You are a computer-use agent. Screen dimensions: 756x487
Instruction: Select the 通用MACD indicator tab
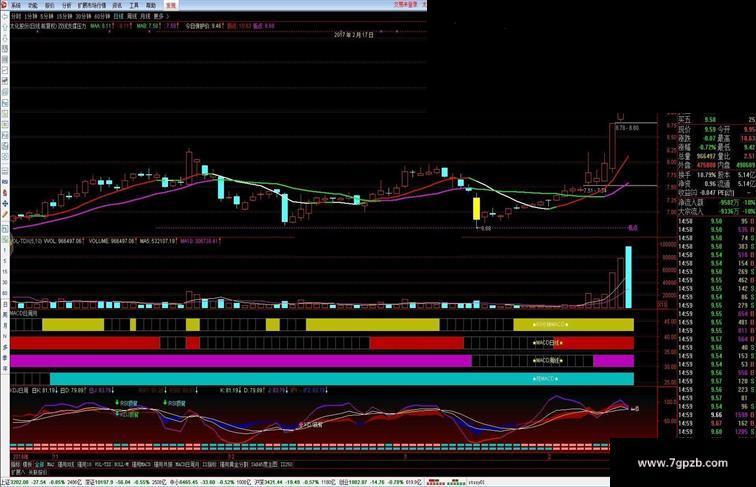click(x=141, y=464)
